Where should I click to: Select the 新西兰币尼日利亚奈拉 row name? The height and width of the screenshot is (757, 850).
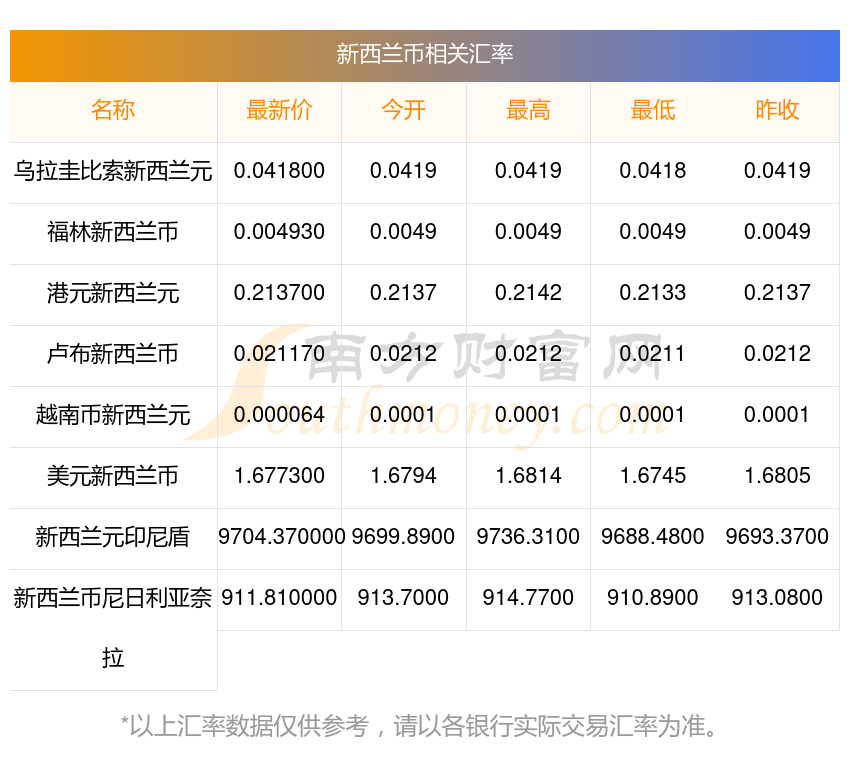pos(113,628)
